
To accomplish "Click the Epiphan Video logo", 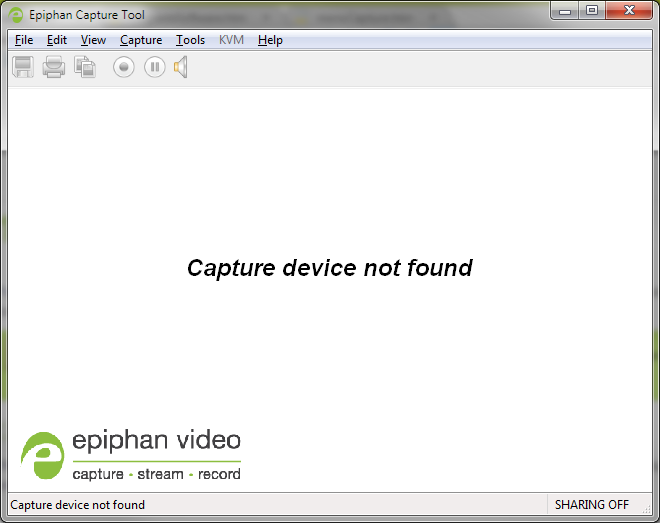I will click(131, 456).
